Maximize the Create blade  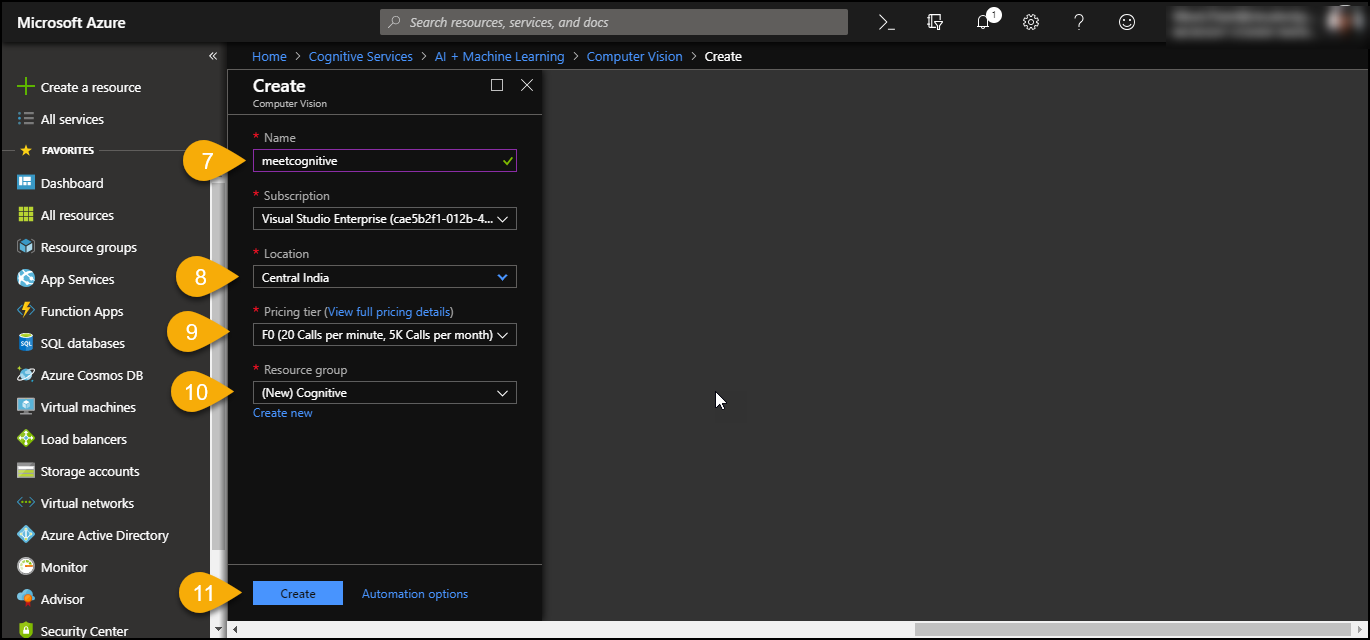coord(497,85)
